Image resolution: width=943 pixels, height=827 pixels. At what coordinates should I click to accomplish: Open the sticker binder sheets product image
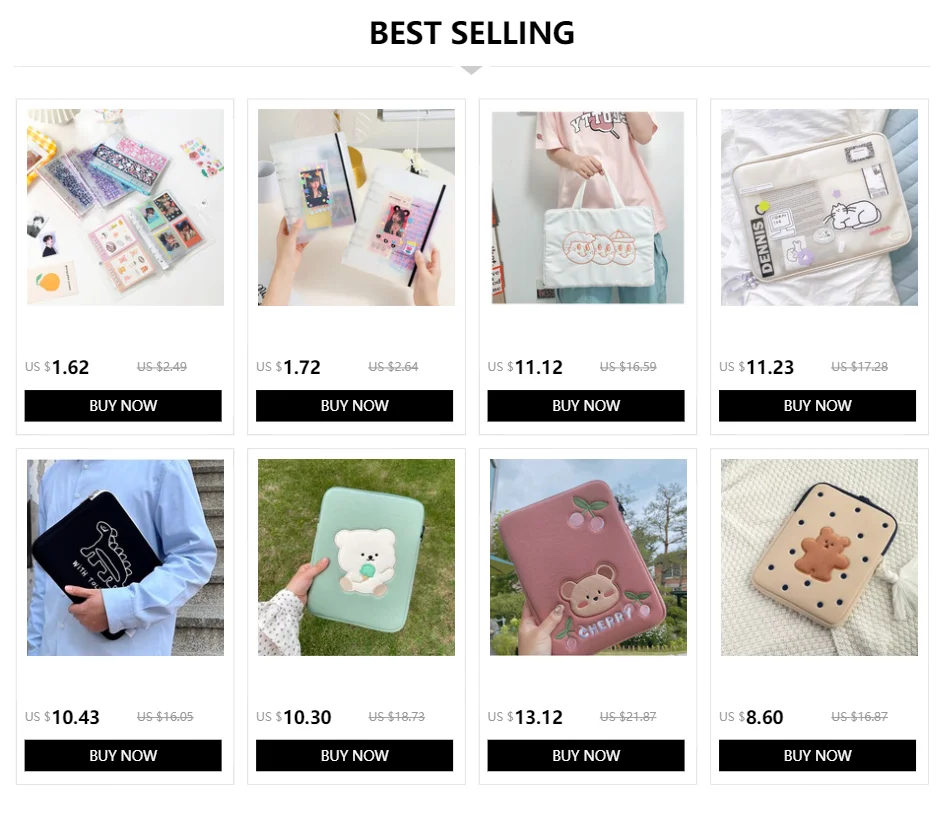click(125, 208)
